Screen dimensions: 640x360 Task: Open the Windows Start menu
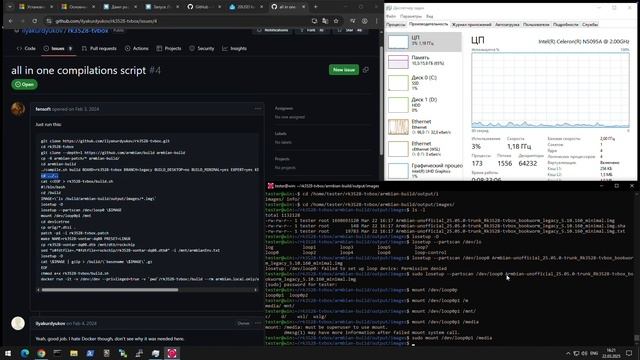coord(8,353)
